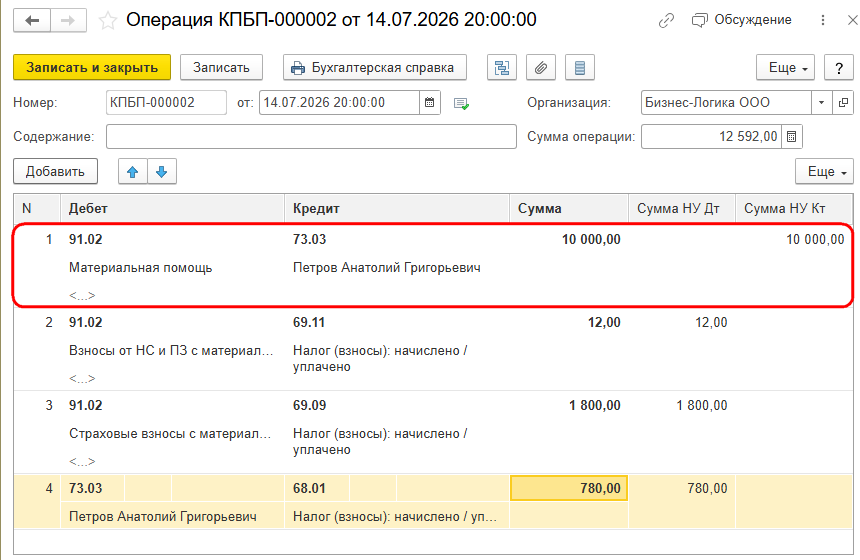Click the Сумма column header
The height and width of the screenshot is (560, 860).
[x=569, y=208]
